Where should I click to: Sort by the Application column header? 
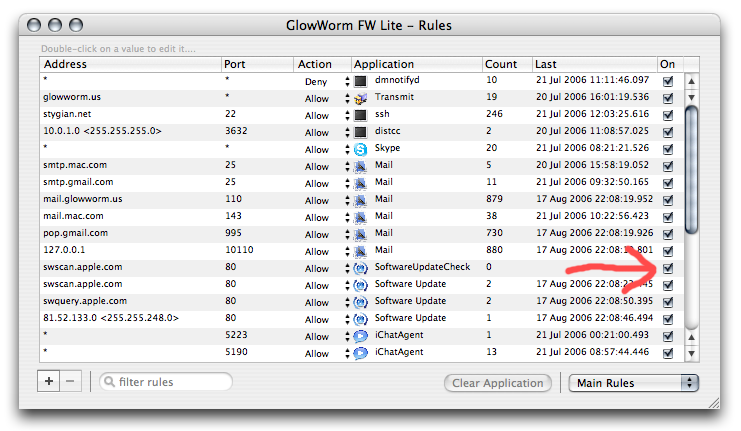pyautogui.click(x=417, y=64)
